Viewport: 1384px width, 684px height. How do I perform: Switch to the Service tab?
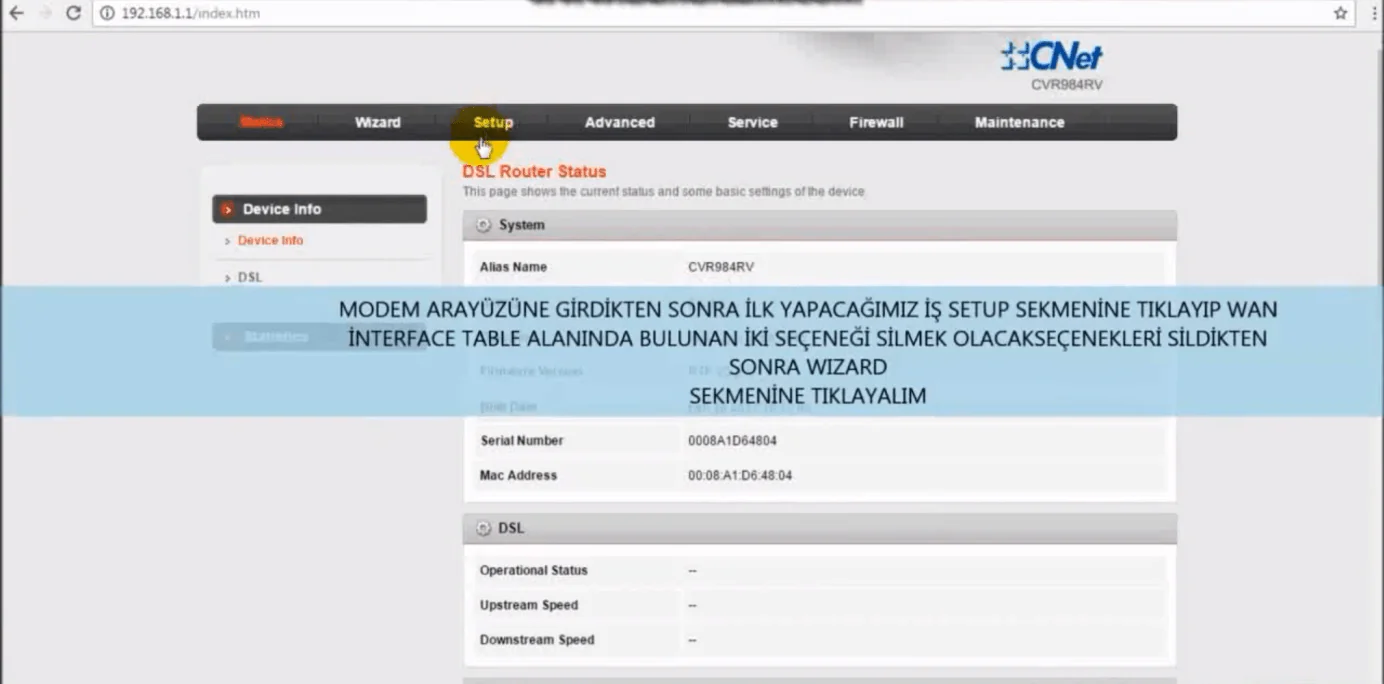coord(752,122)
